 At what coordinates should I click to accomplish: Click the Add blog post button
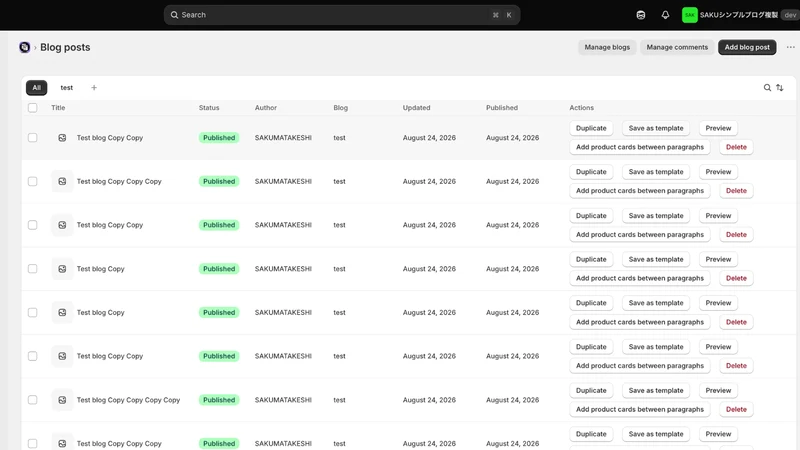point(747,47)
